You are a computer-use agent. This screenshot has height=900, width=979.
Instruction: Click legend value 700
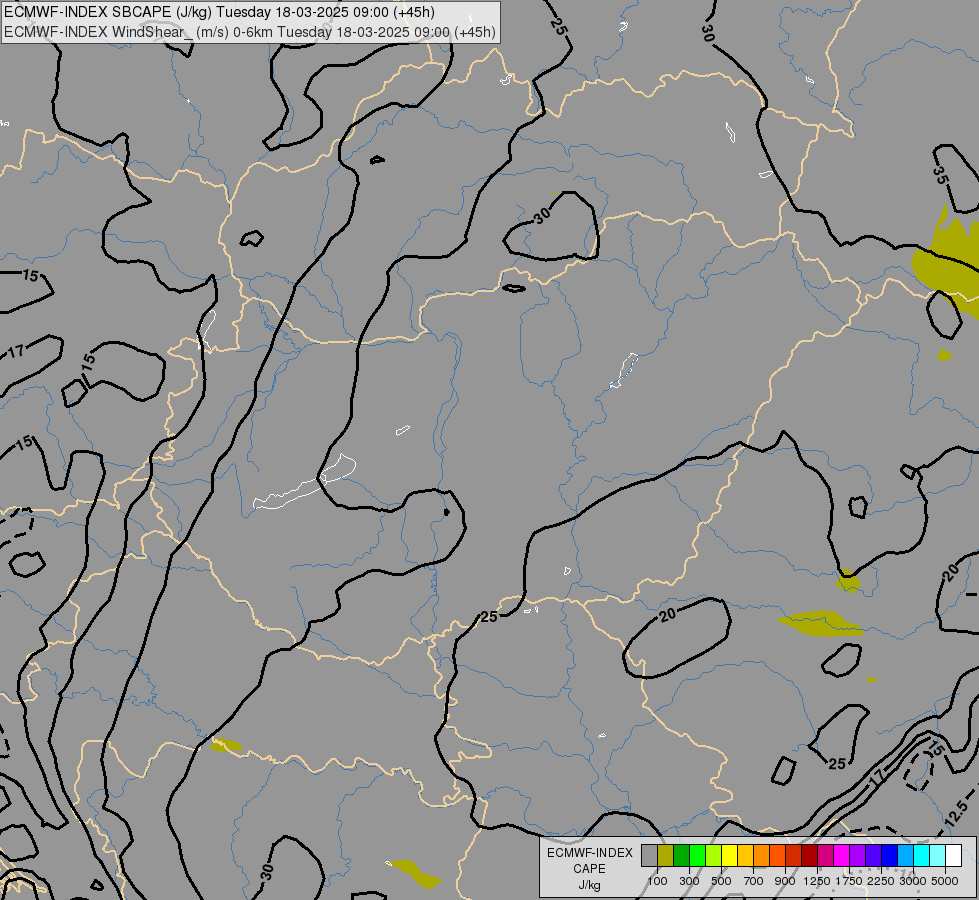[x=754, y=881]
